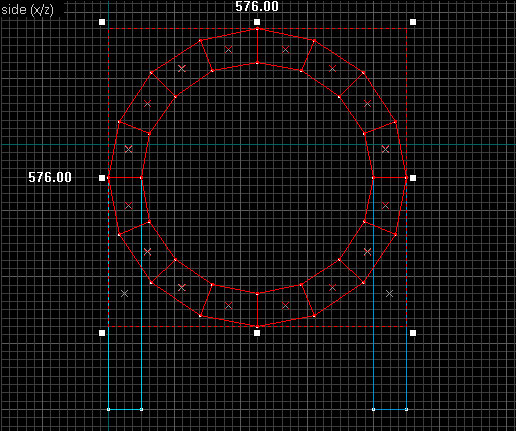Click the ring's inner left vertex
The image size is (516, 431).
pos(141,178)
